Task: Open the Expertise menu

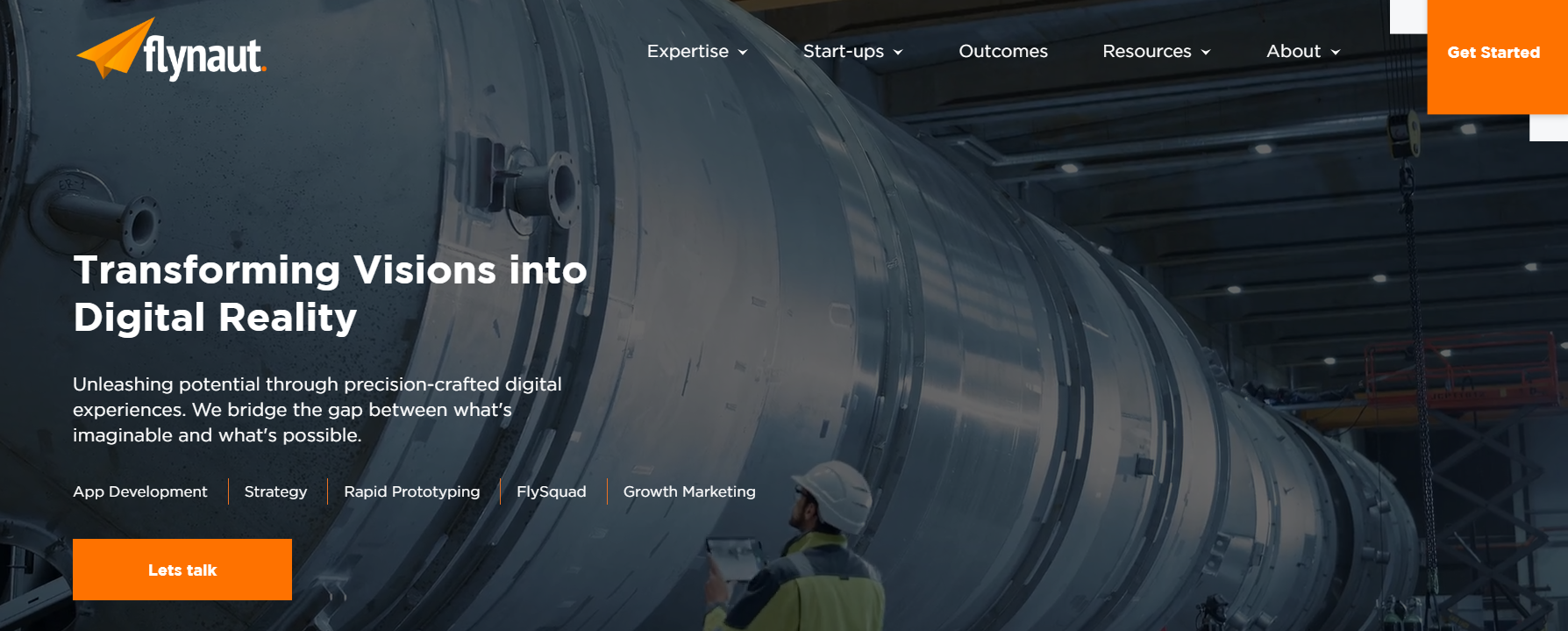Action: click(688, 52)
